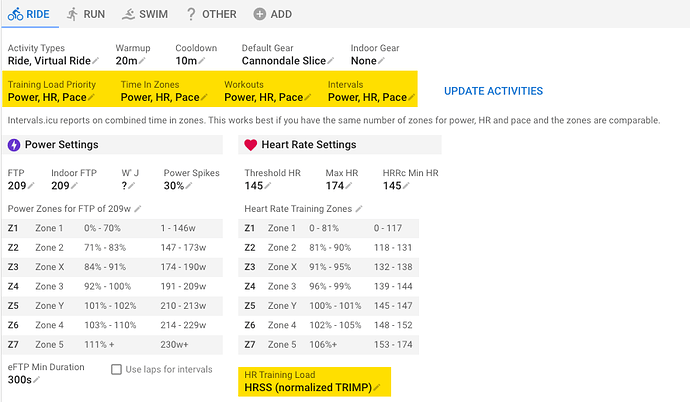Edit eFTP Min Duration pencil icon
The width and height of the screenshot is (690, 402).
pyautogui.click(x=37, y=380)
